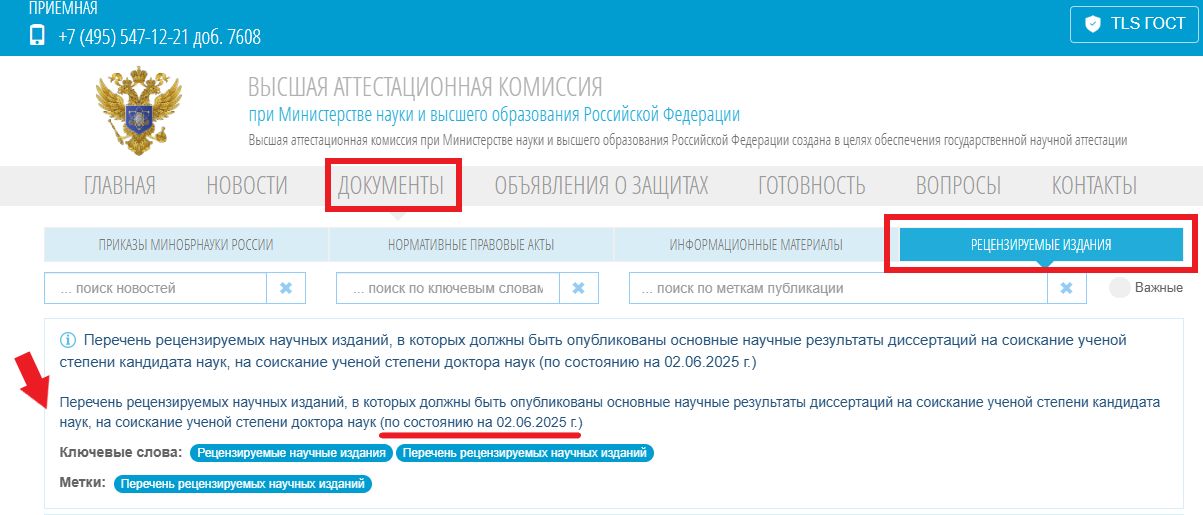This screenshot has height=515, width=1203.
Task: Go to the НОВОСТИ section
Action: click(x=247, y=185)
